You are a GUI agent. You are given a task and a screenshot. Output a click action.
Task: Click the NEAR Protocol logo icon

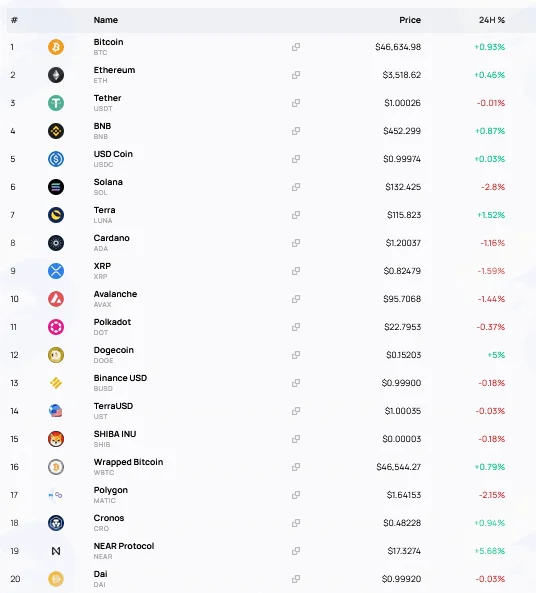click(56, 551)
